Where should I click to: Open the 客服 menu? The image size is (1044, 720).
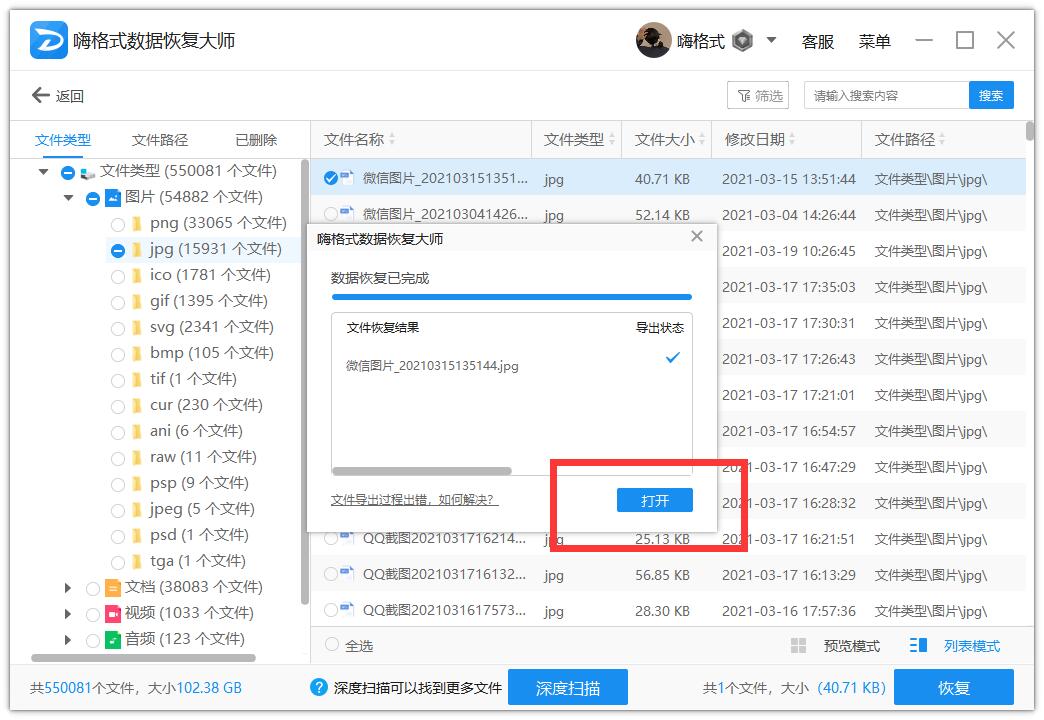(x=818, y=41)
